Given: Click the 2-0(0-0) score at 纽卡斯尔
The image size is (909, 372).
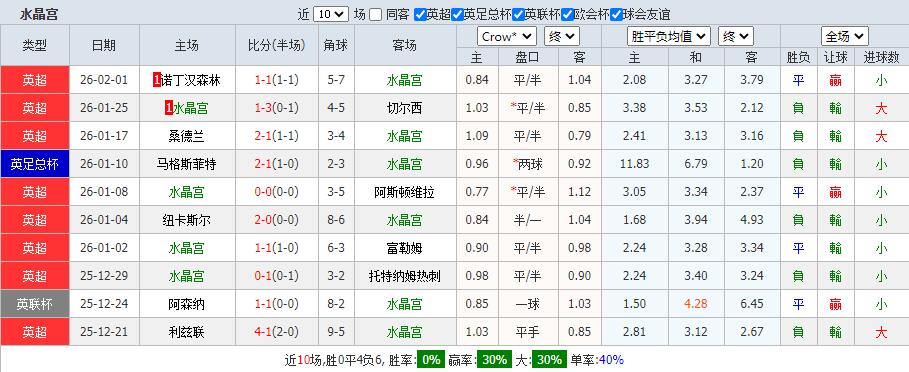Looking at the screenshot, I should click(277, 220).
